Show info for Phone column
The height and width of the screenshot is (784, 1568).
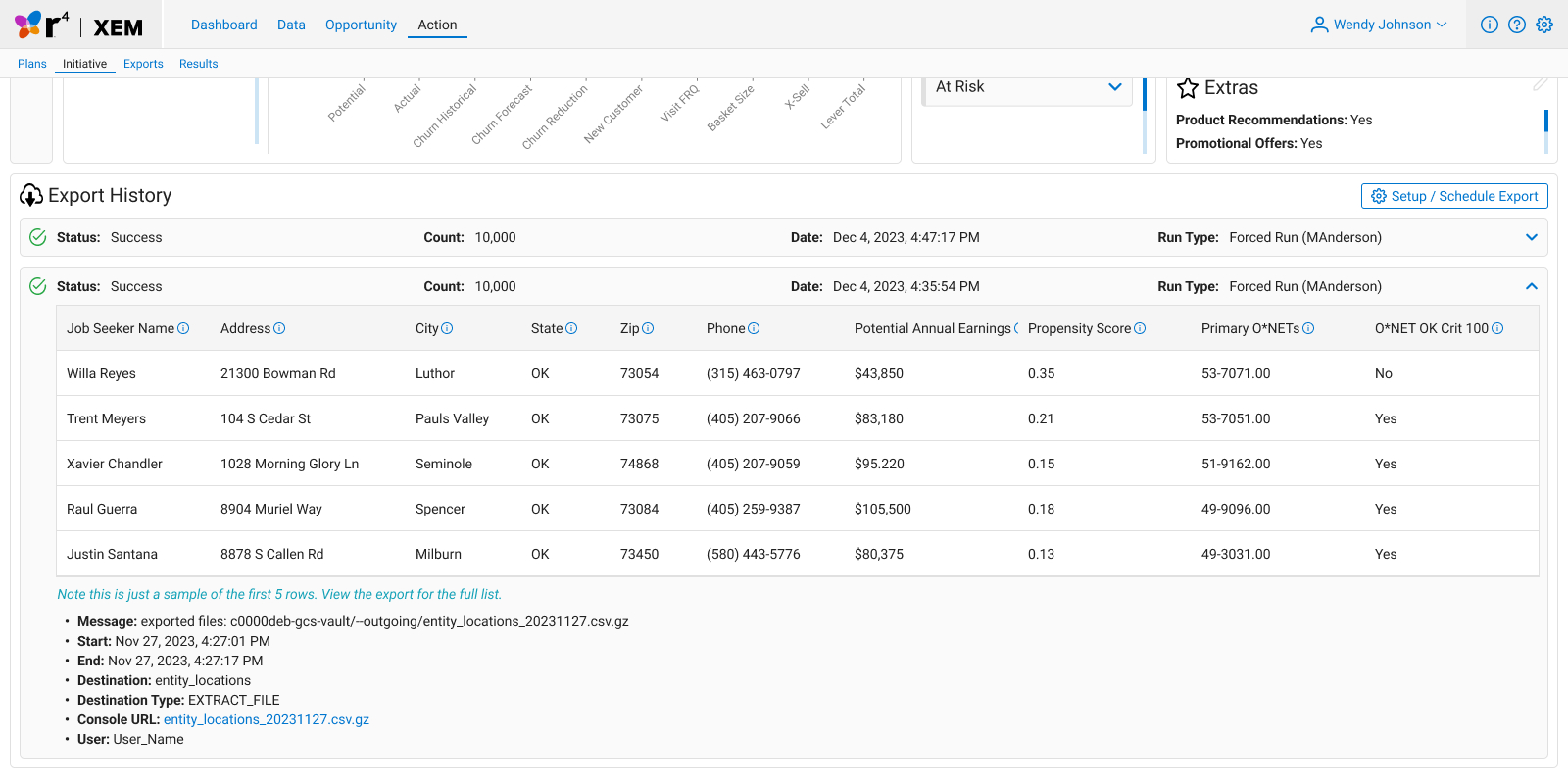click(754, 328)
